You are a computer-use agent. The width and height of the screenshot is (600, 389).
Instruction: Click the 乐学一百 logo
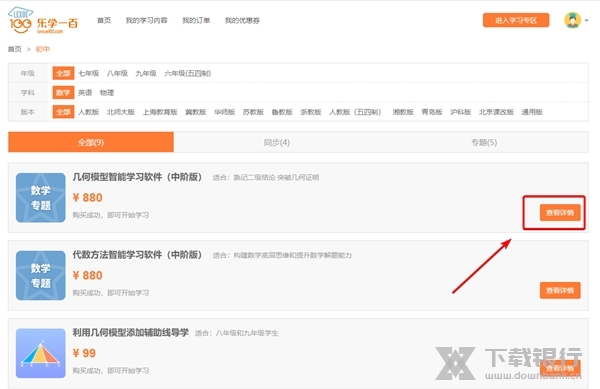click(43, 21)
